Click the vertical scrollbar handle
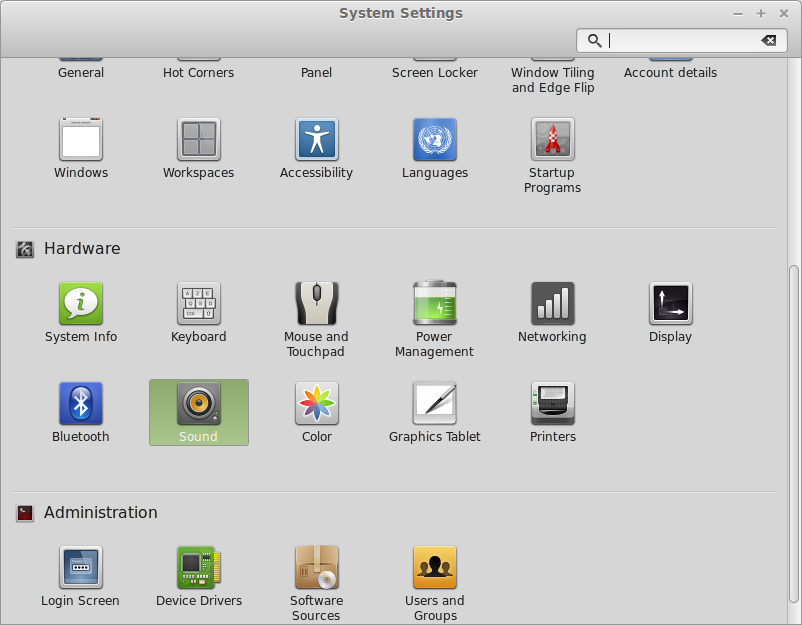This screenshot has height=625, width=802. [794, 434]
